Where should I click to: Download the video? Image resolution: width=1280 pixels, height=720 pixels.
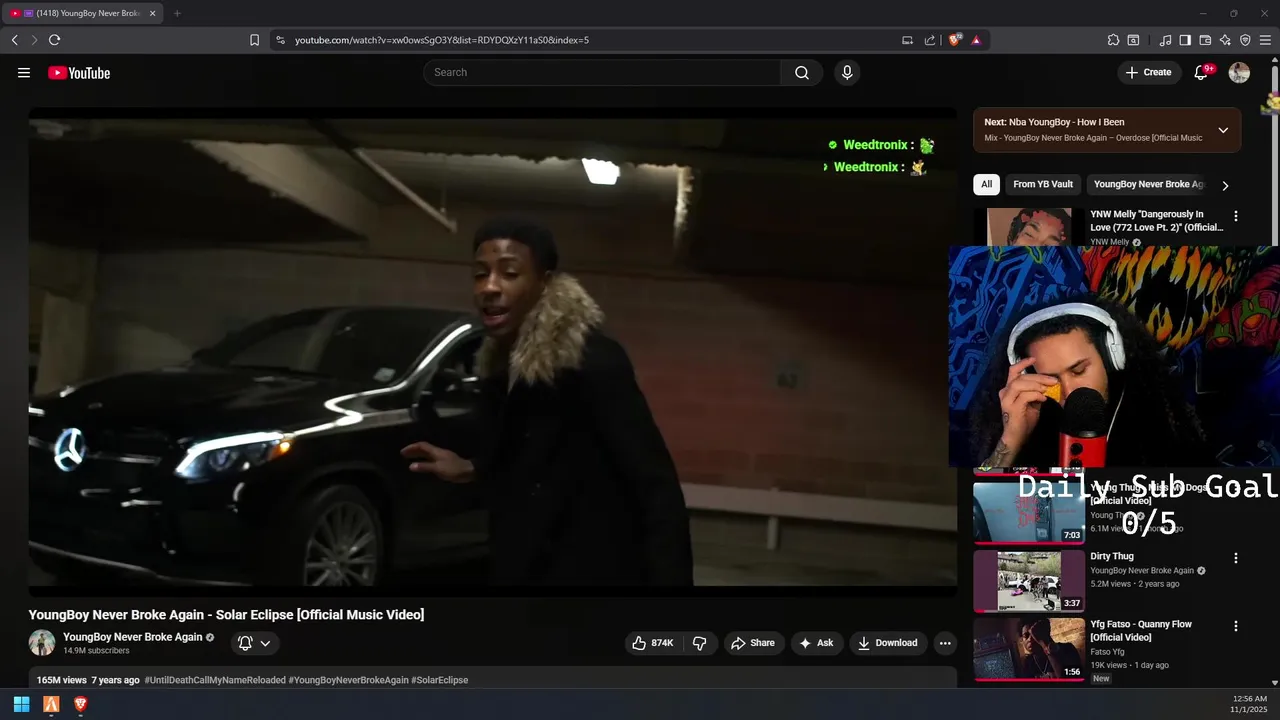[x=888, y=643]
